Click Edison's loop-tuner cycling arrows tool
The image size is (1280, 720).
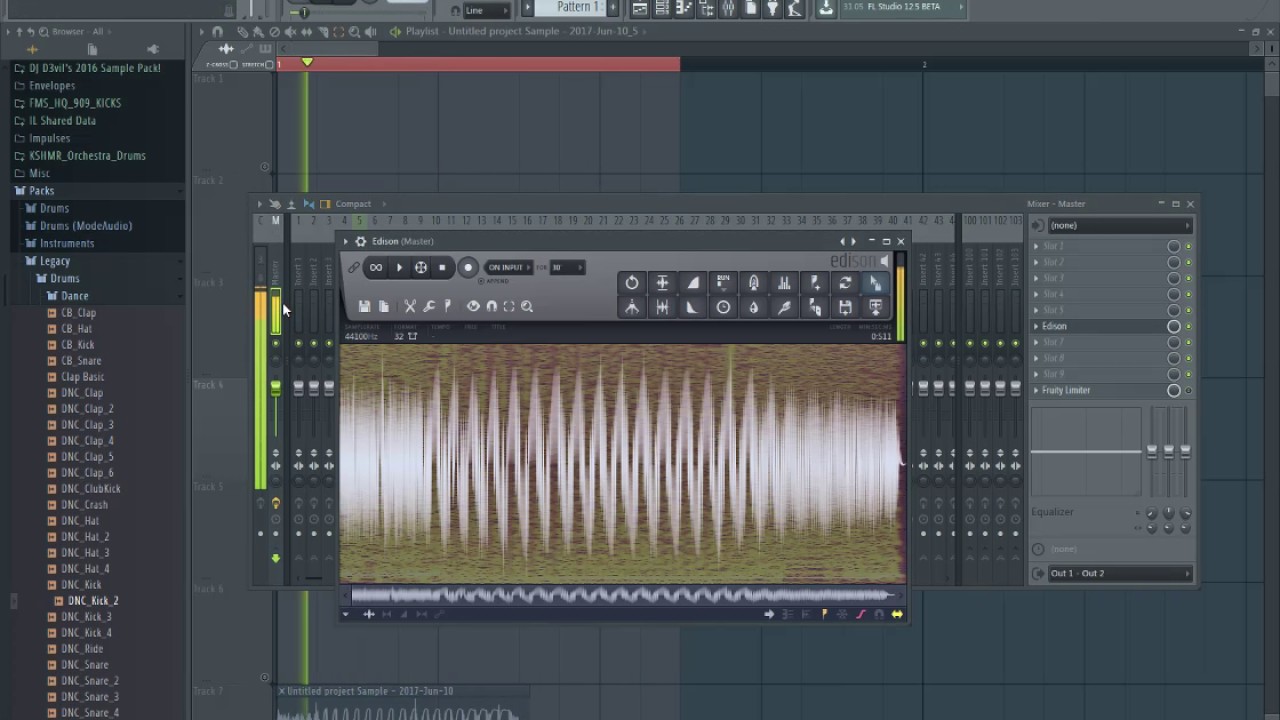[845, 283]
